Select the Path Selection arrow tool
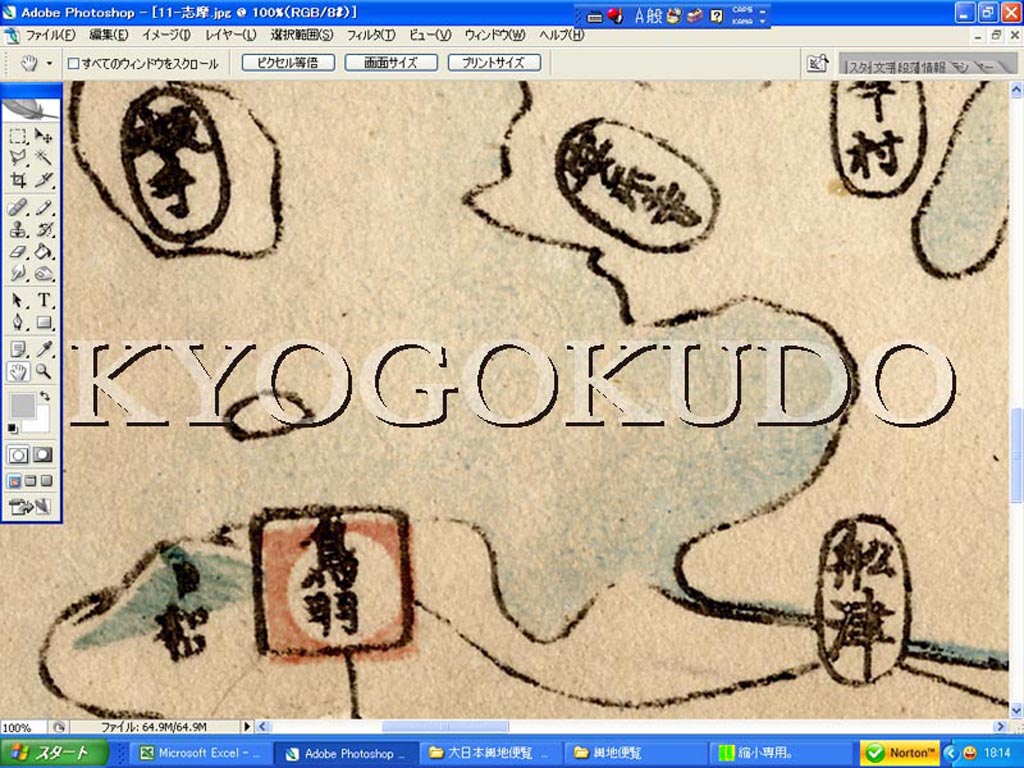 pos(18,300)
